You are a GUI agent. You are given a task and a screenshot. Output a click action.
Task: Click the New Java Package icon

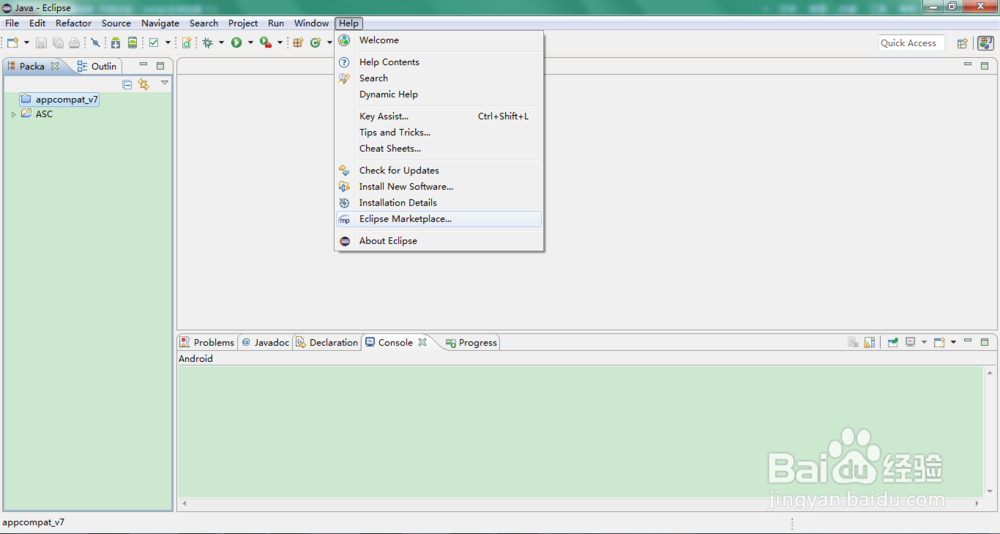click(298, 43)
